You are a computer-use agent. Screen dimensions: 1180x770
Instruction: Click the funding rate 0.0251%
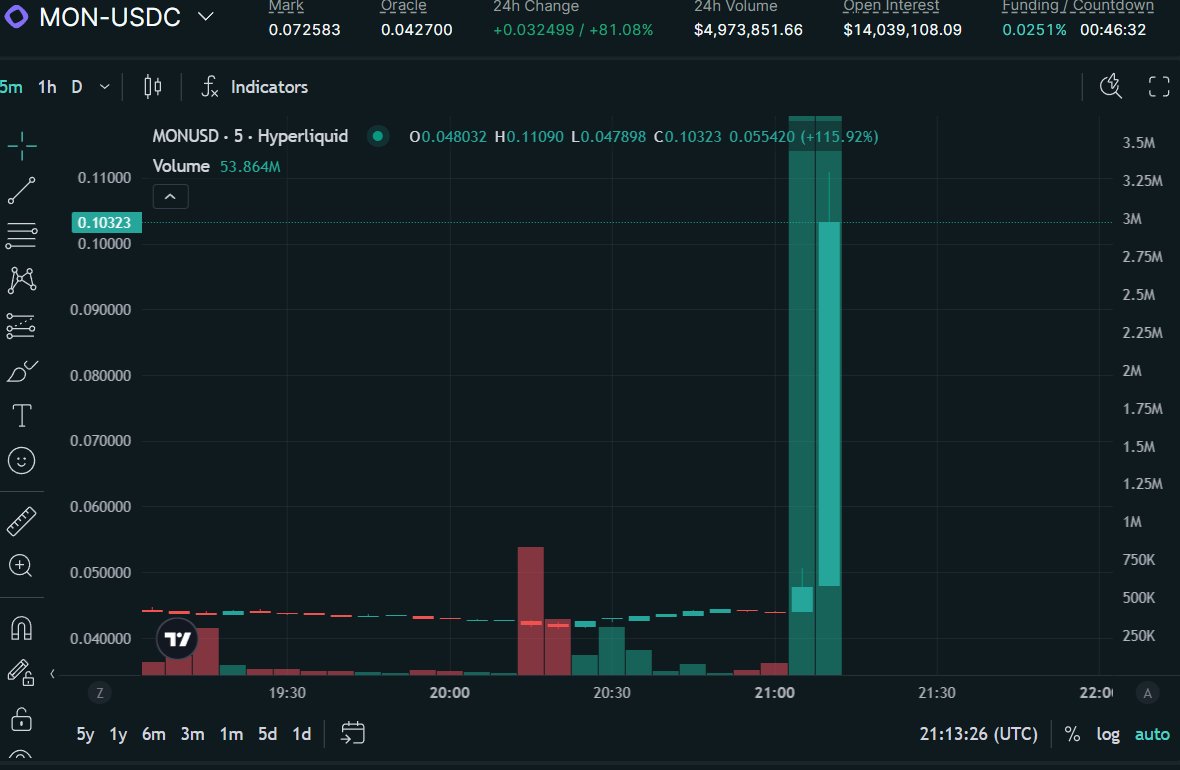click(1034, 30)
